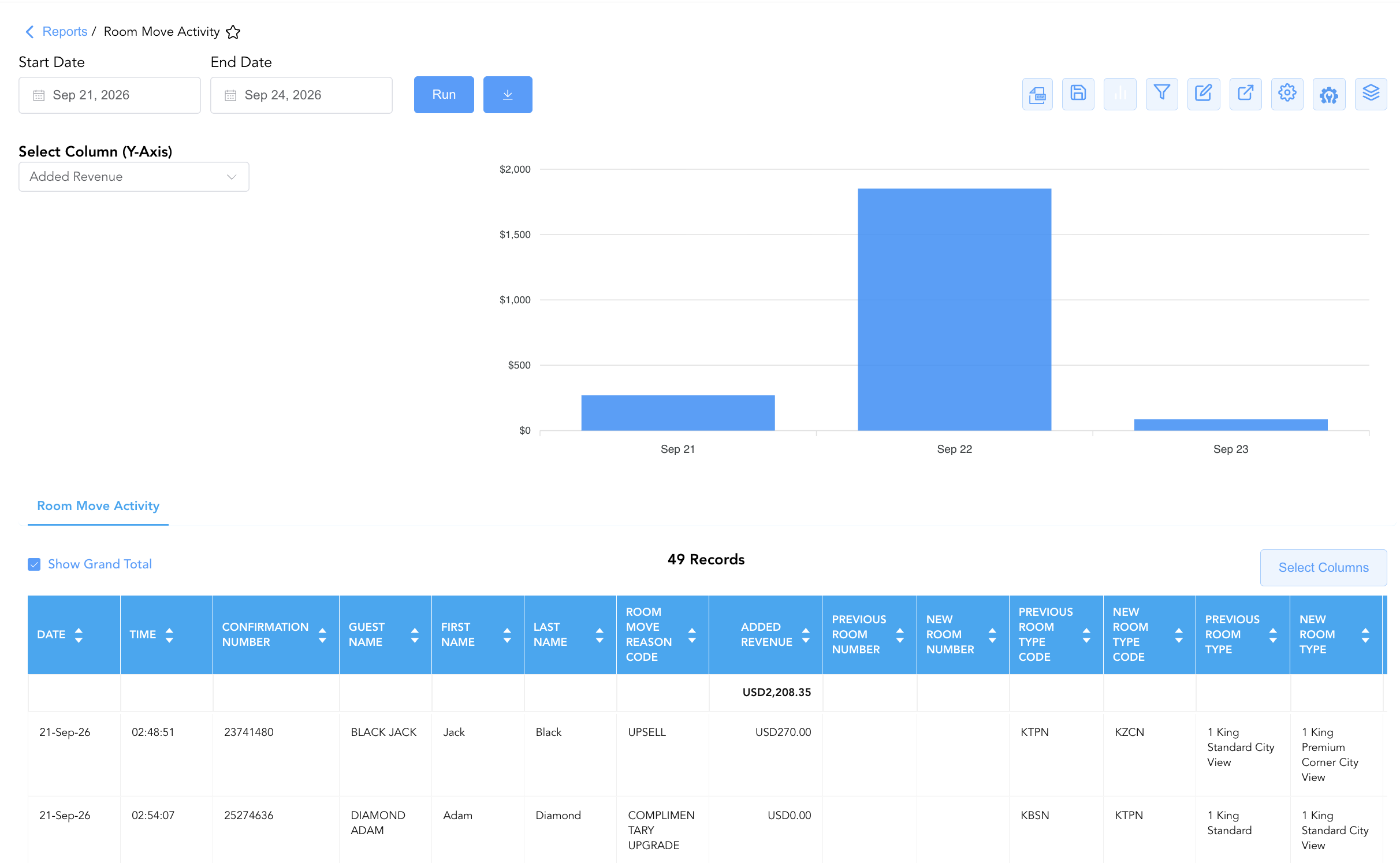Click the wrench gear configuration icon
This screenshot has width=1400, height=863.
click(1328, 94)
